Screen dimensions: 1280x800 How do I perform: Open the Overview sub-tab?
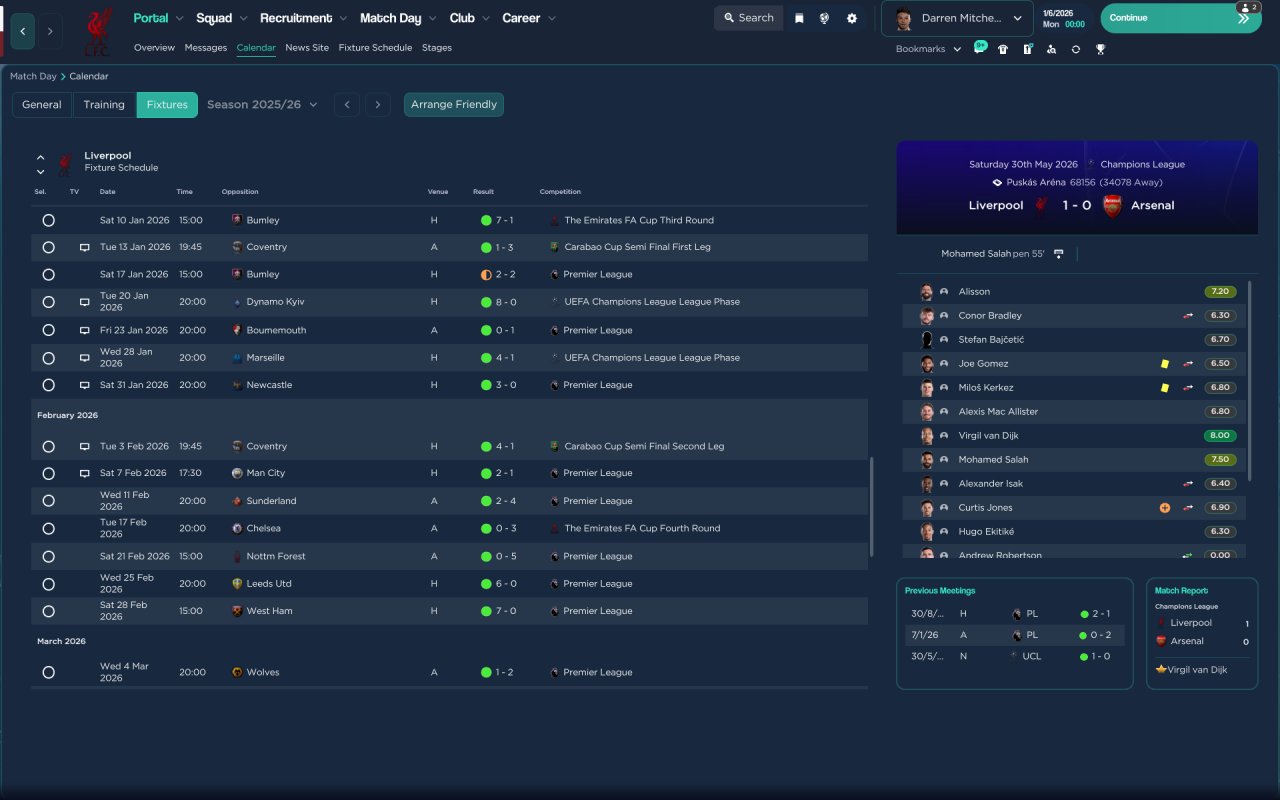(154, 48)
